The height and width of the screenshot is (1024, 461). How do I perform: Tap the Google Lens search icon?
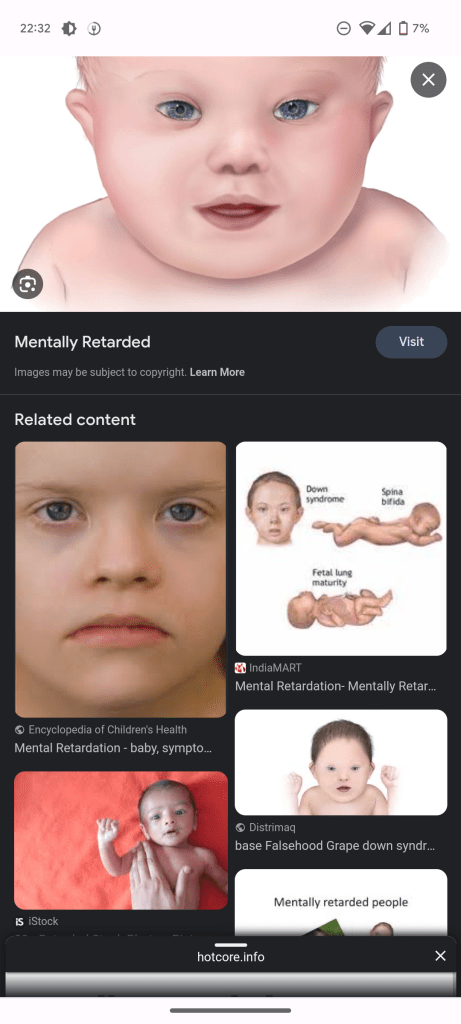[x=27, y=284]
